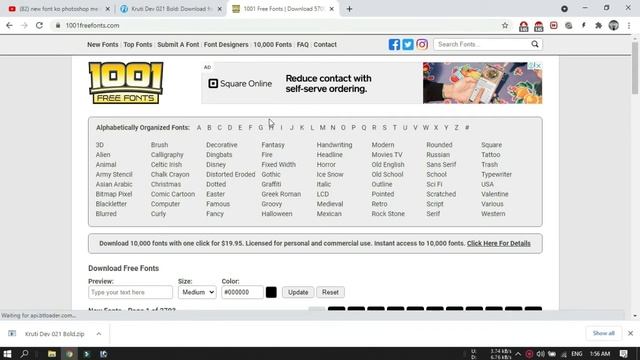Viewport: 640px width, 360px height.
Task: Click the search magnifier icon
Action: tap(535, 44)
